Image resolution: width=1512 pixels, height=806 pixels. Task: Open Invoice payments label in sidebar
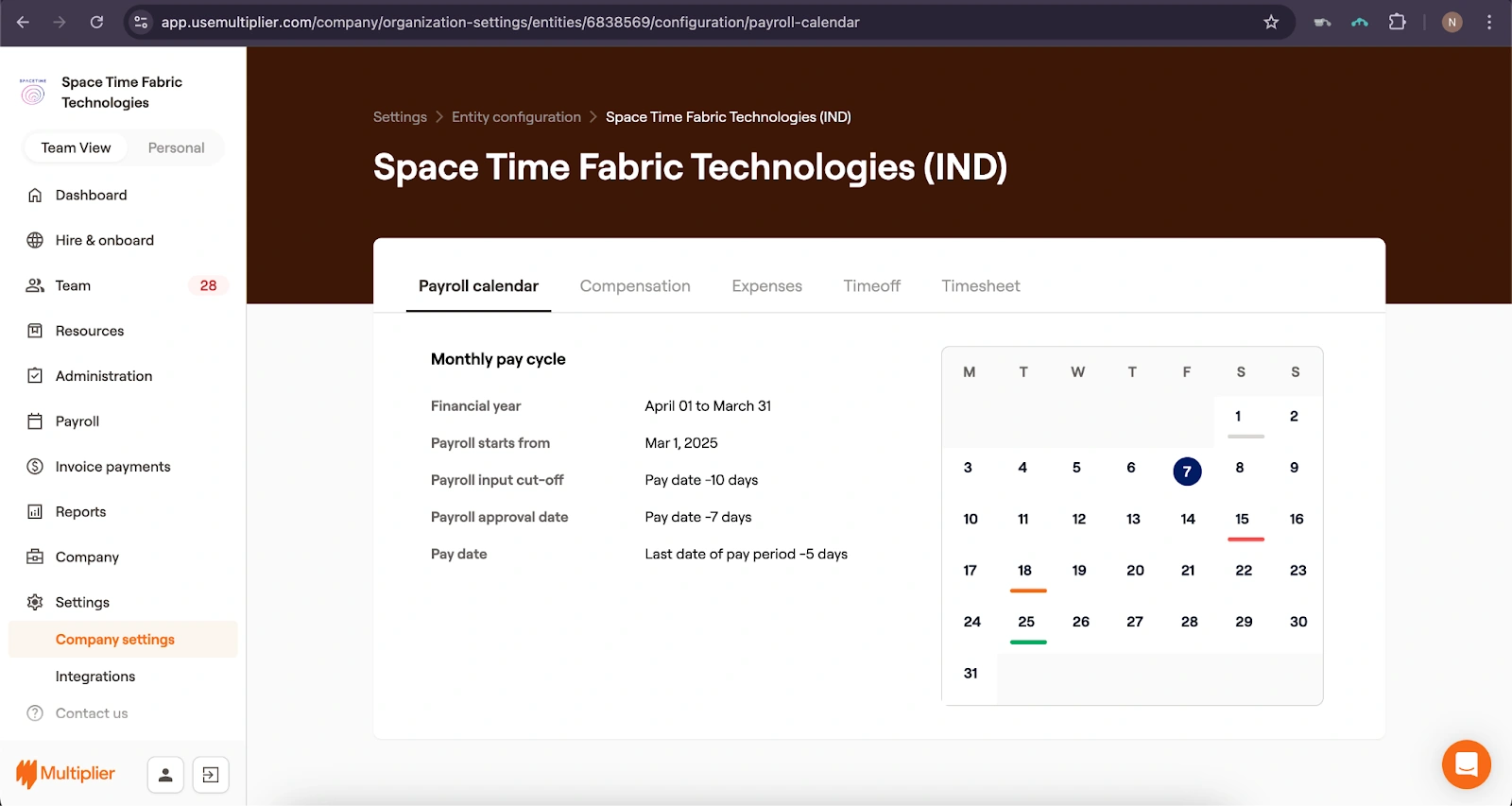112,467
